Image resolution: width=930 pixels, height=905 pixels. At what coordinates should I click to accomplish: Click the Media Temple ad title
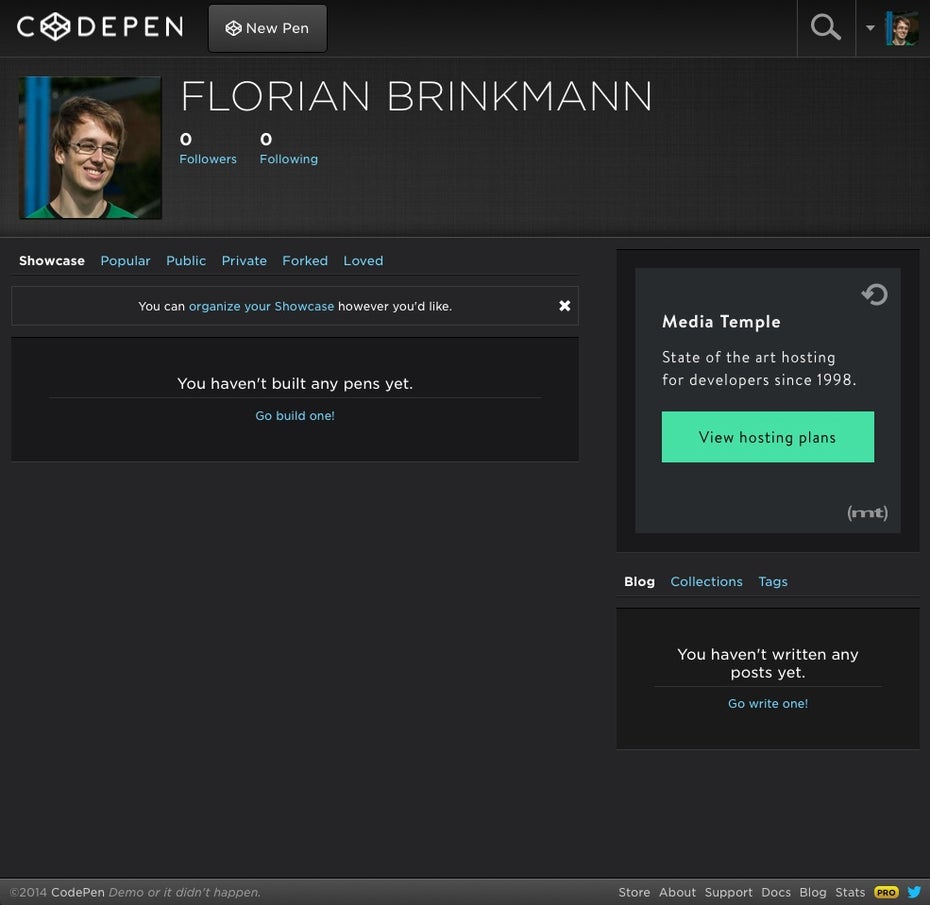721,321
